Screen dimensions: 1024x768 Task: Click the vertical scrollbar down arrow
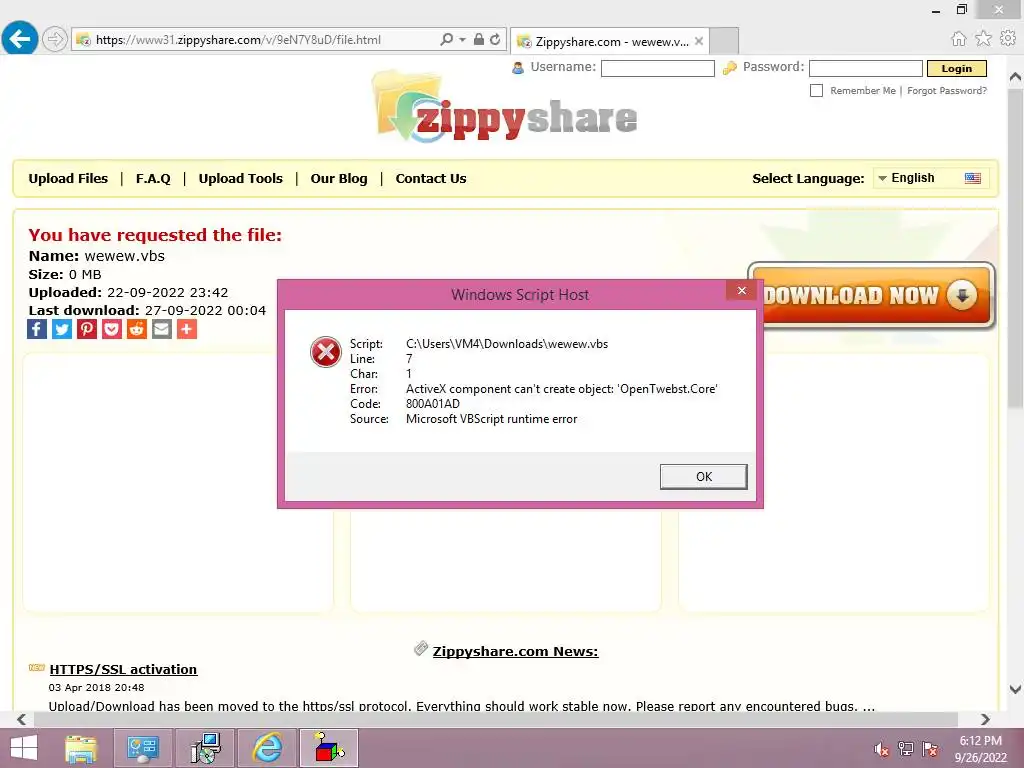[x=1016, y=689]
